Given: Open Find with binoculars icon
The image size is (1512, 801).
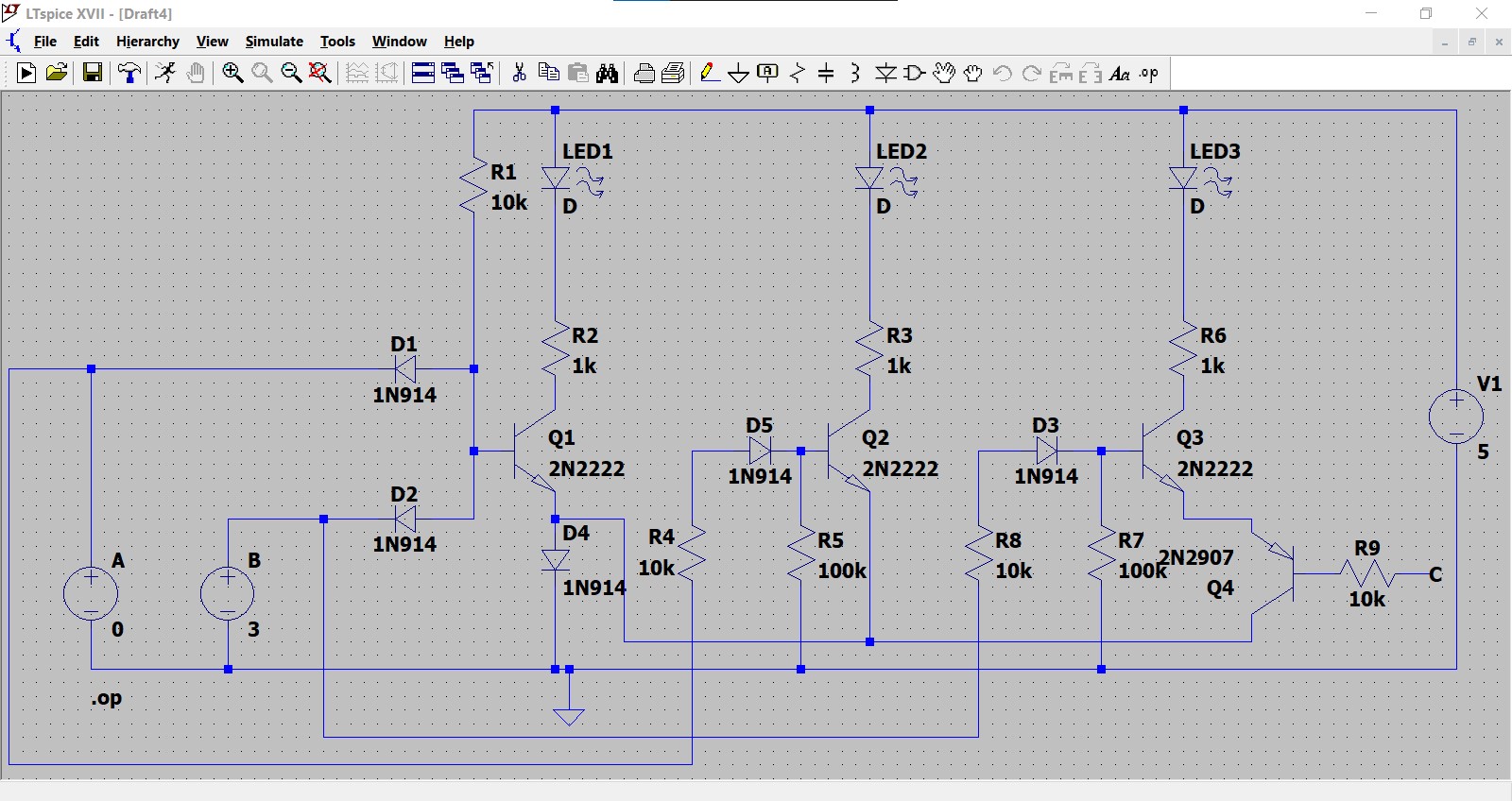Looking at the screenshot, I should [x=607, y=73].
